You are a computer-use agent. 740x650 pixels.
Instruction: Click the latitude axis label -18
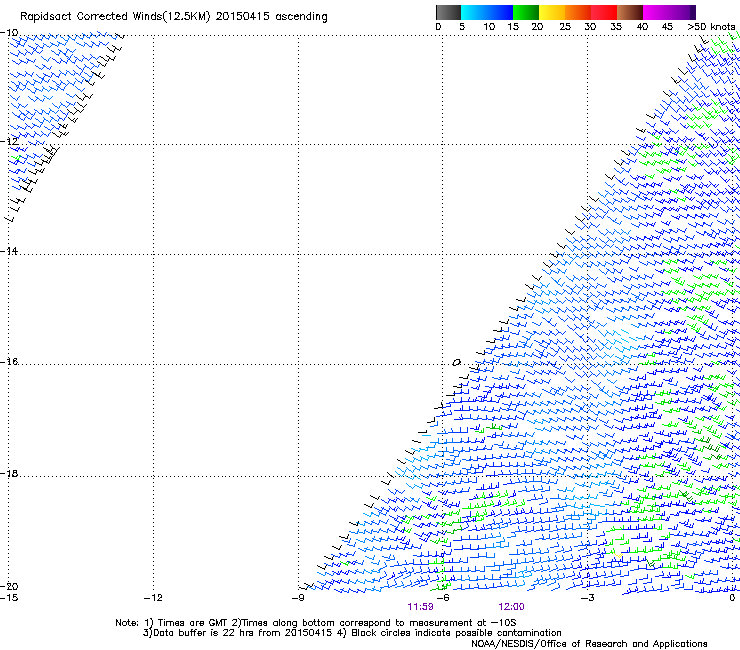point(9,473)
